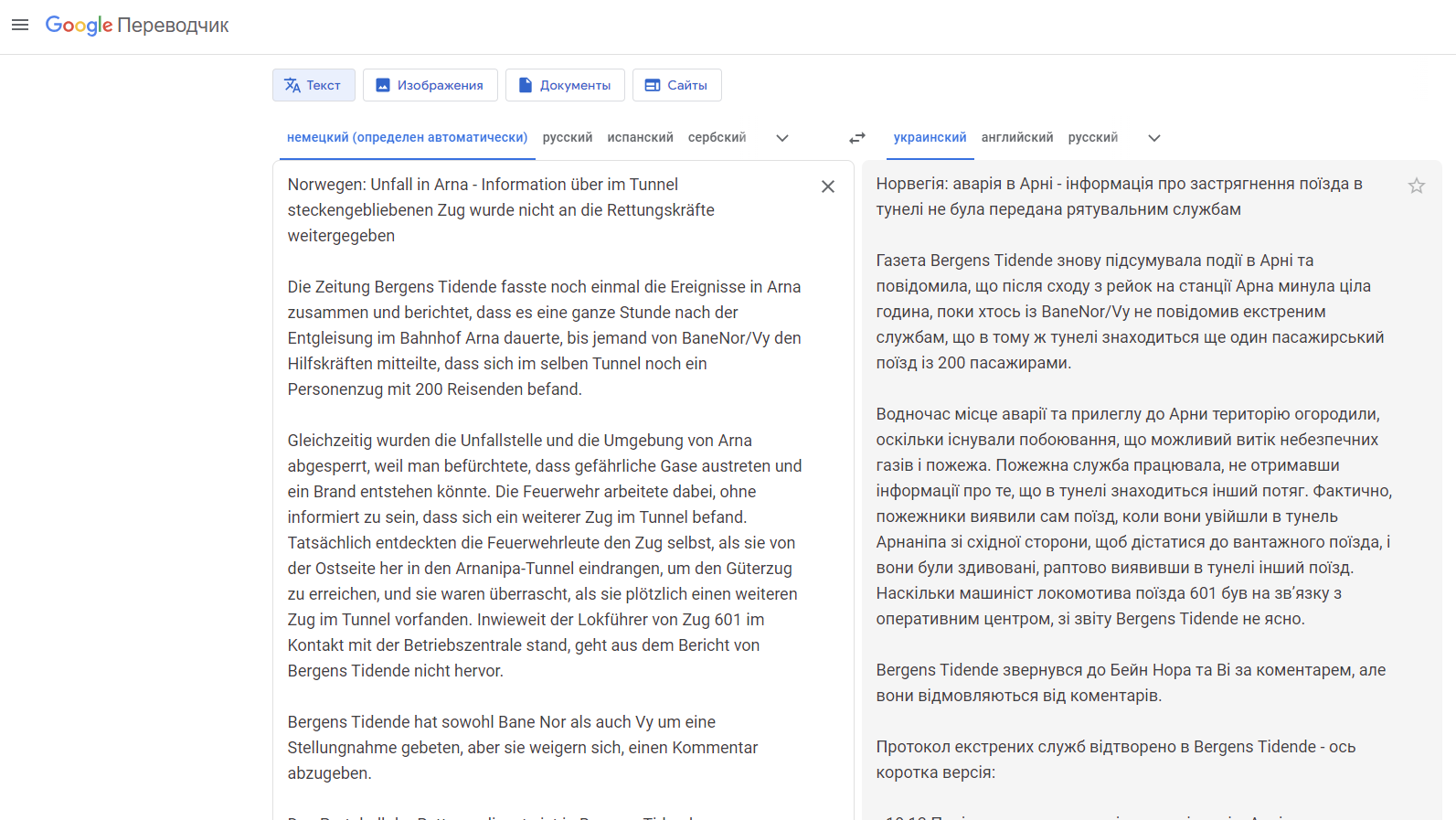Switch to Изображения translation mode
The image size is (1456, 820).
click(430, 85)
